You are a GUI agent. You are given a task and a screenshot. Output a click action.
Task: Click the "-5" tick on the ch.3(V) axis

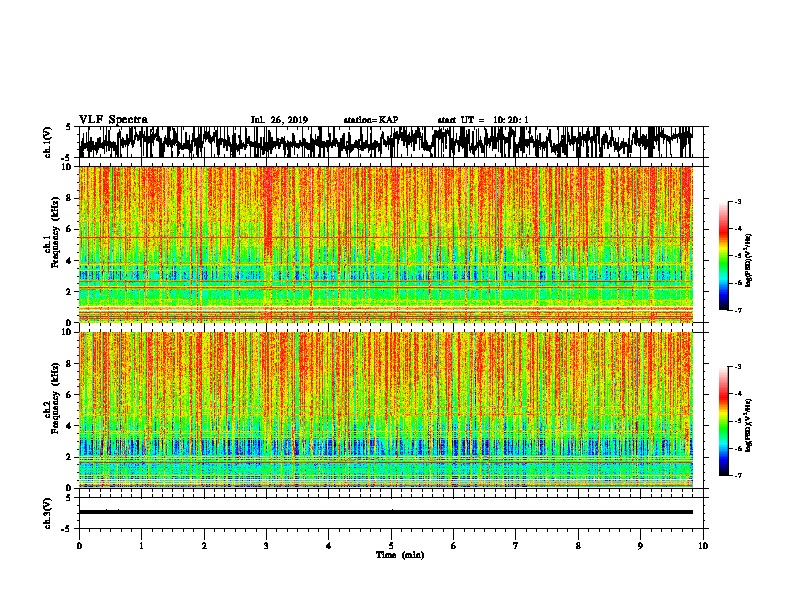67,529
